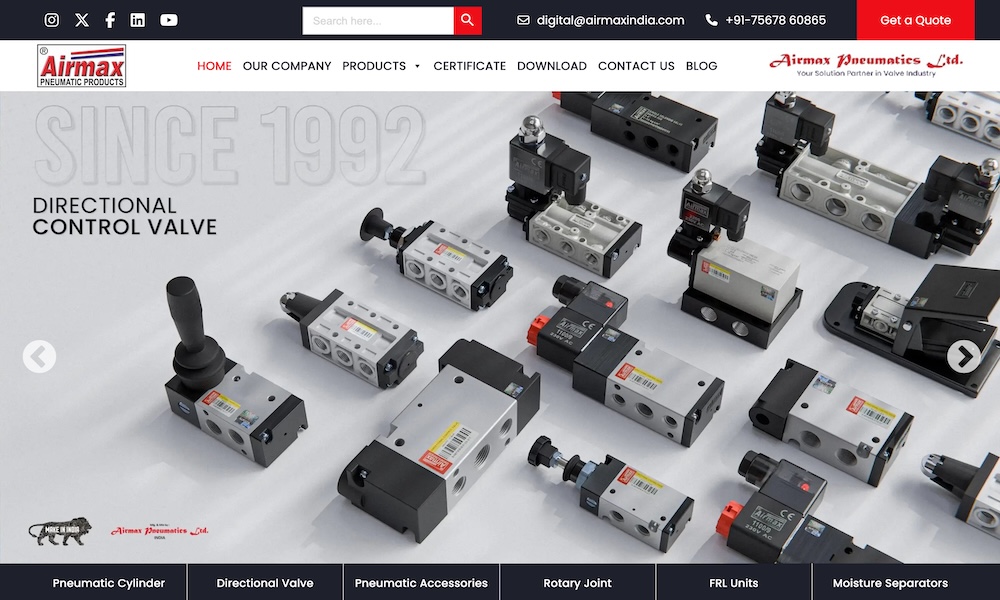
Task: Open the YouTube channel icon
Action: 170,19
